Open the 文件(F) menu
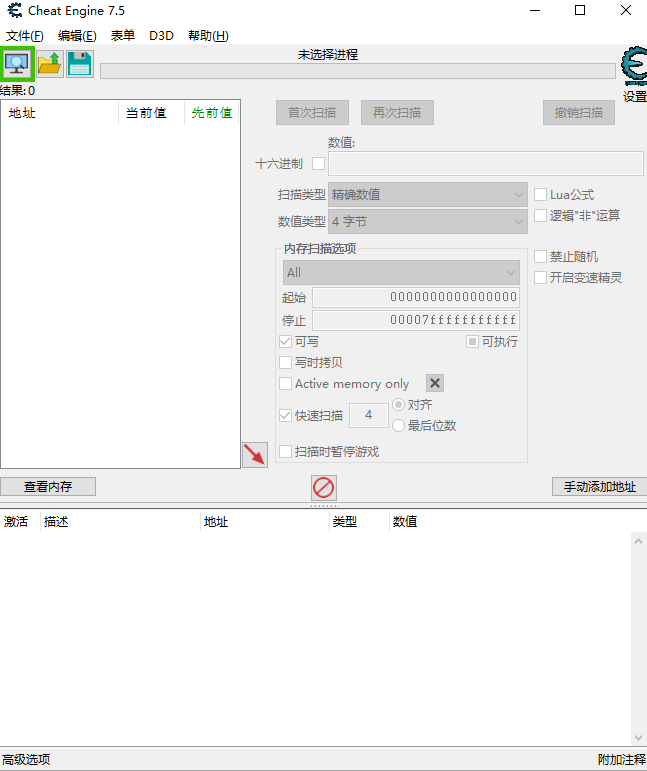 [25, 36]
